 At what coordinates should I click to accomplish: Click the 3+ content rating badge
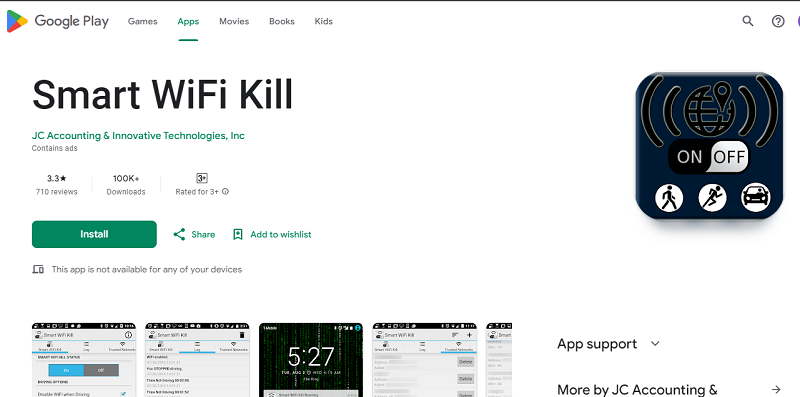pyautogui.click(x=202, y=178)
